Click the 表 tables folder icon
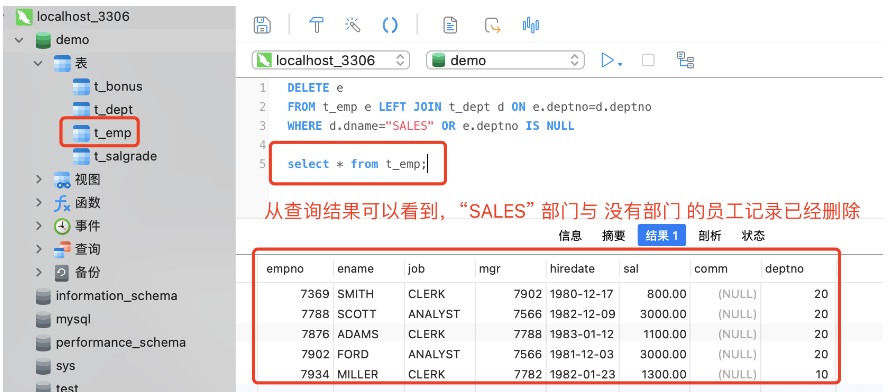 point(62,63)
